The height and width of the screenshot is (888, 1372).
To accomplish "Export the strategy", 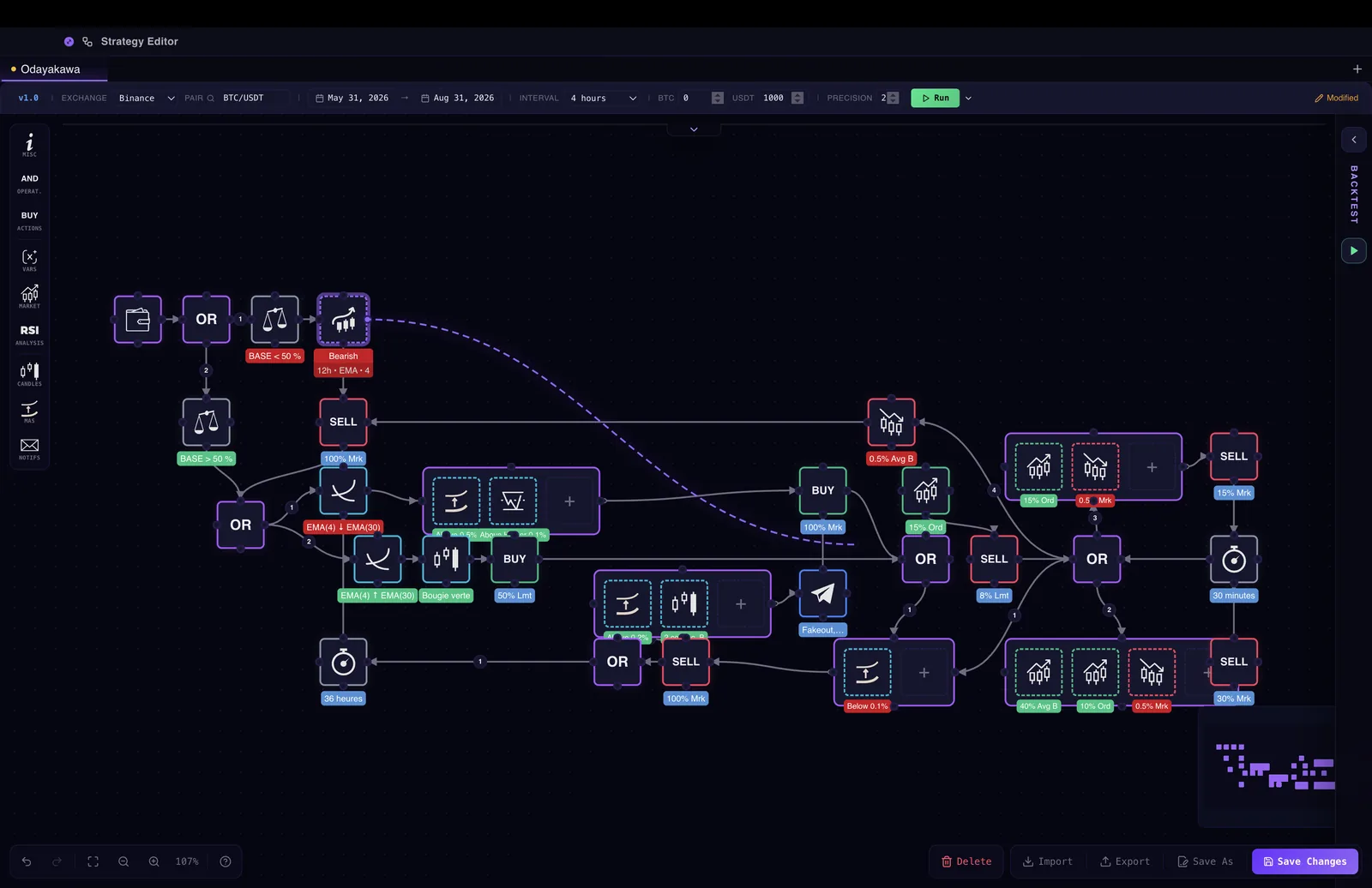I will pos(1125,861).
